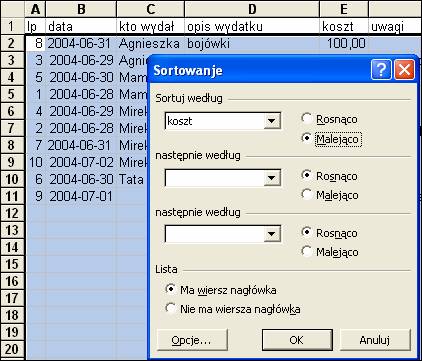This screenshot has height=361, width=422.
Task: Click cell 'Agnieszka' in row 2
Action: pyautogui.click(x=151, y=43)
